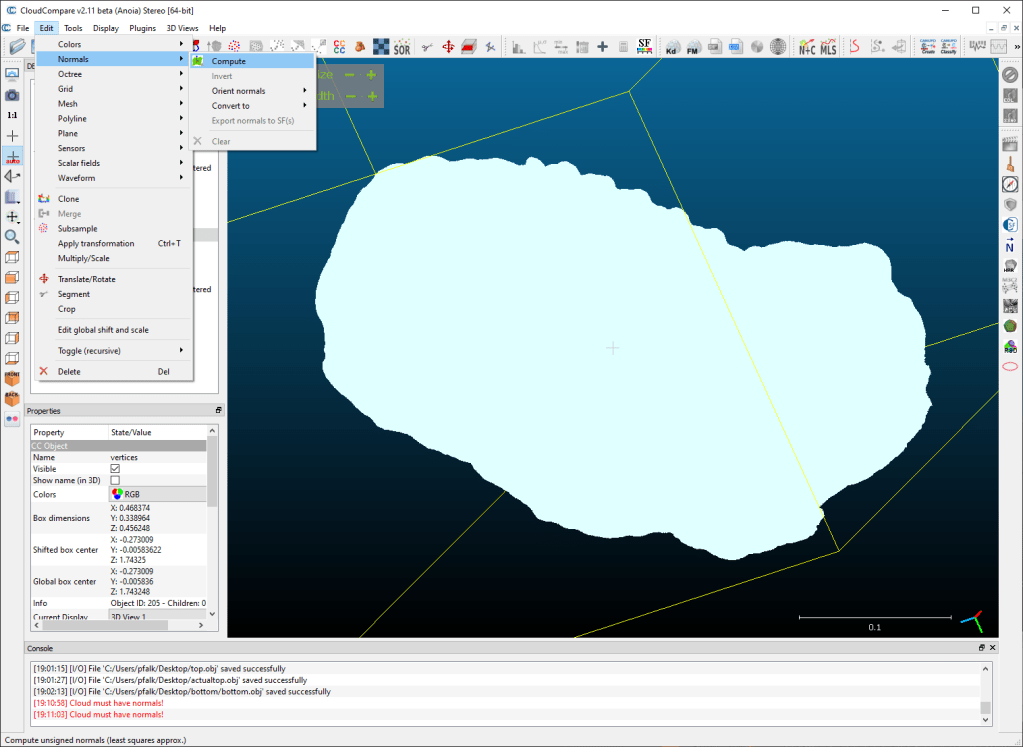Select Compute in the Normals submenu
This screenshot has height=747, width=1023.
[228, 61]
